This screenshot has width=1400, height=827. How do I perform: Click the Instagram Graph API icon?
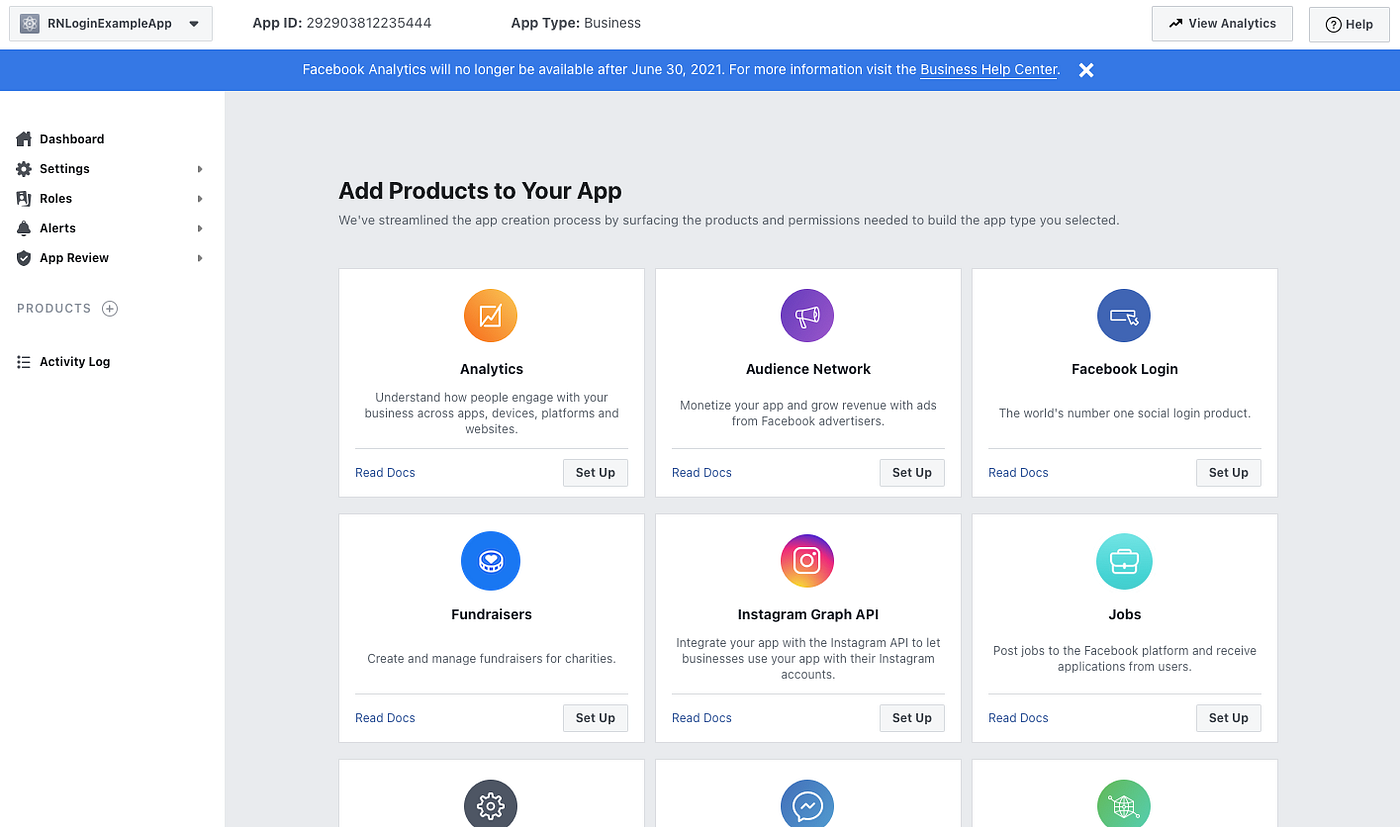click(x=807, y=561)
